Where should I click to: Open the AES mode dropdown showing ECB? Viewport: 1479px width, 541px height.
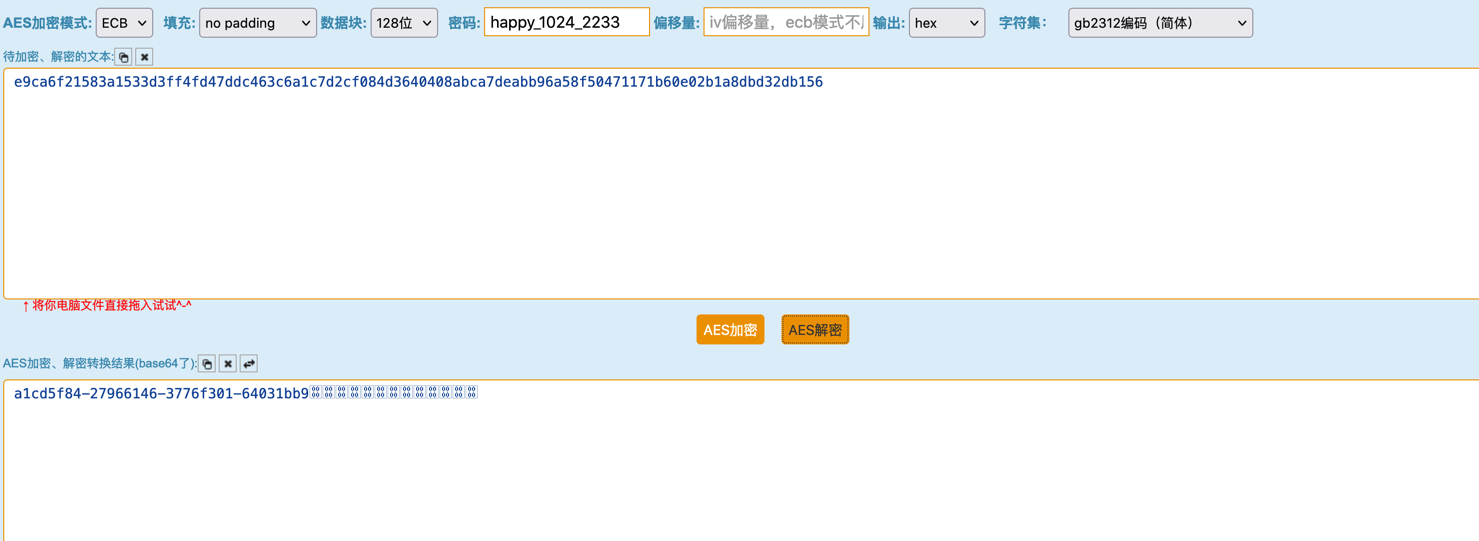coord(124,23)
